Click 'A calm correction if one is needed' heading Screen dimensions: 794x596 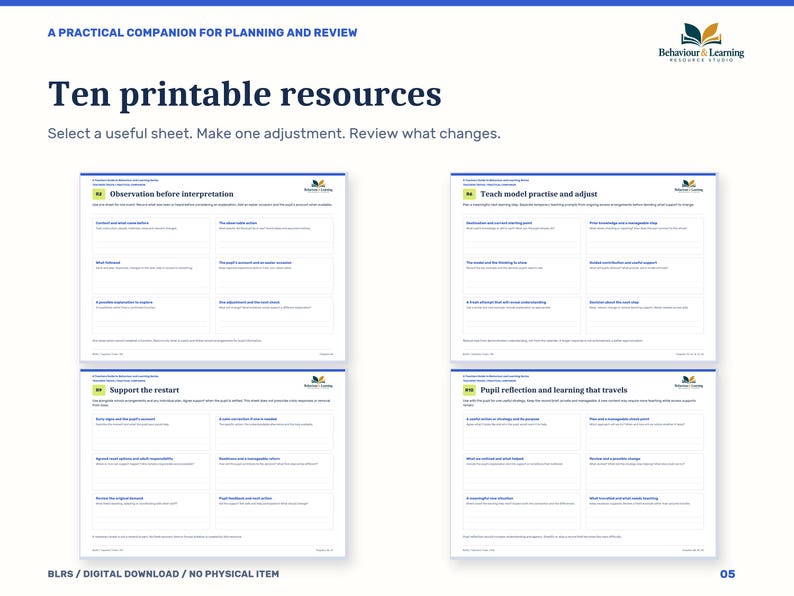click(248, 419)
